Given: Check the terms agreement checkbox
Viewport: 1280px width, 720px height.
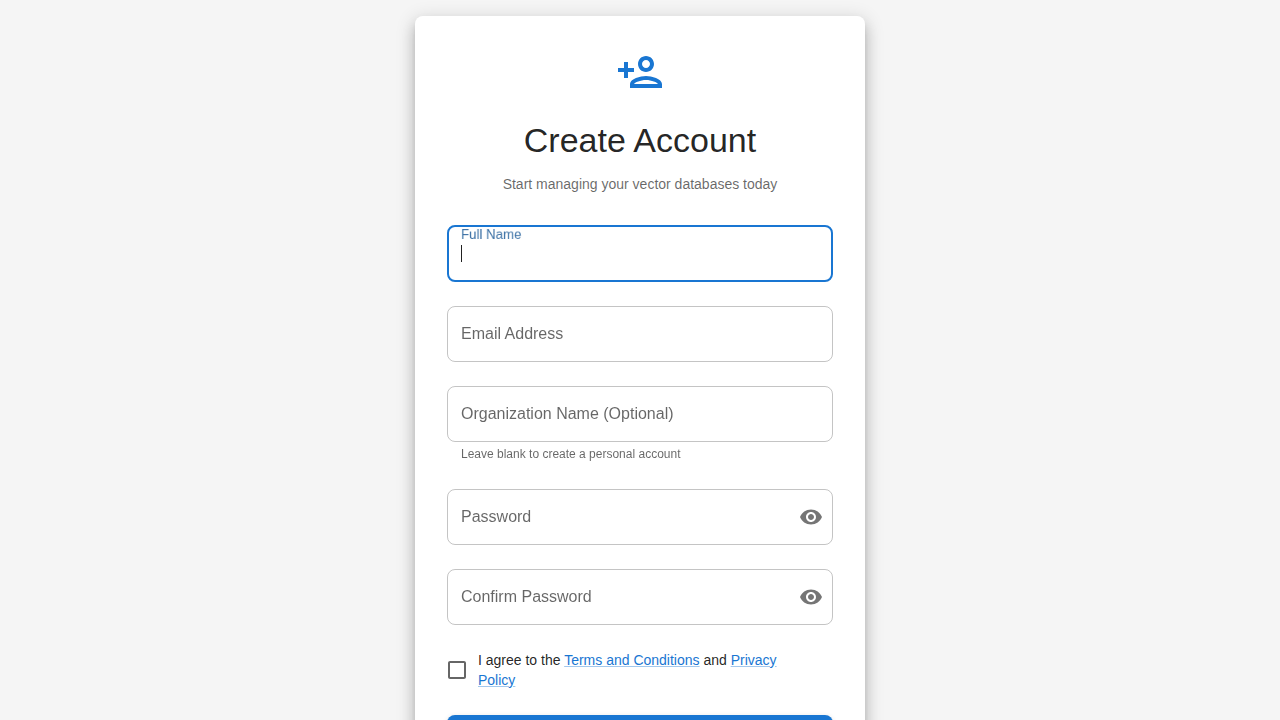Looking at the screenshot, I should 457,670.
